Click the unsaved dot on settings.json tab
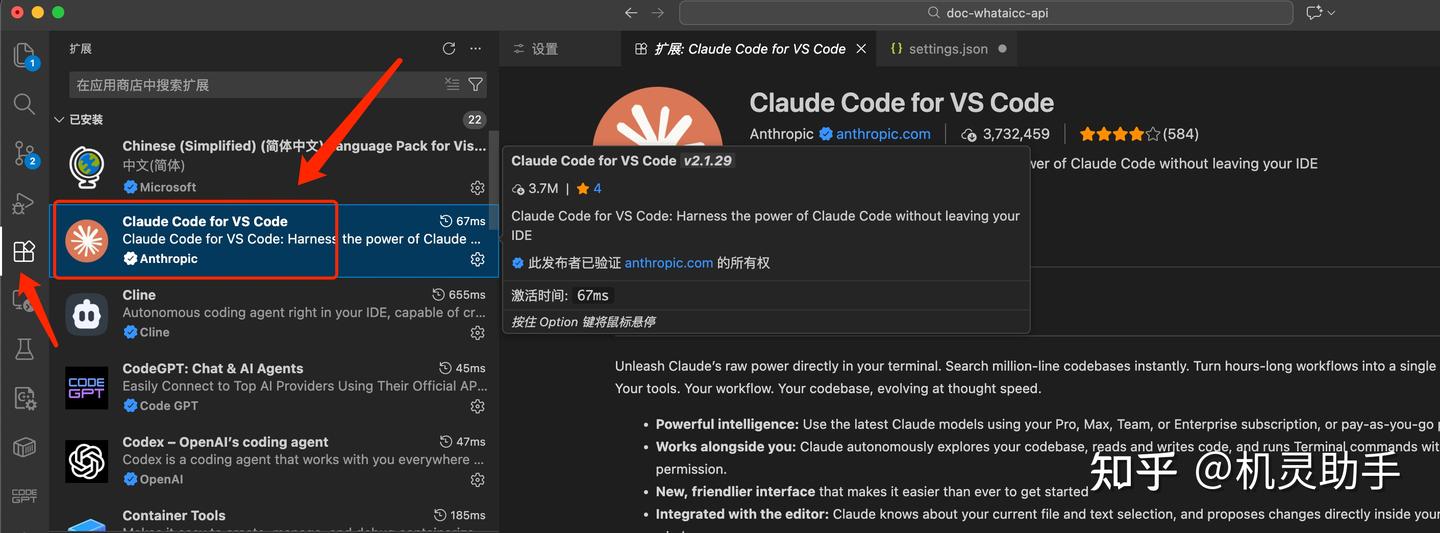Screen dimensions: 1440x533 1002,49
